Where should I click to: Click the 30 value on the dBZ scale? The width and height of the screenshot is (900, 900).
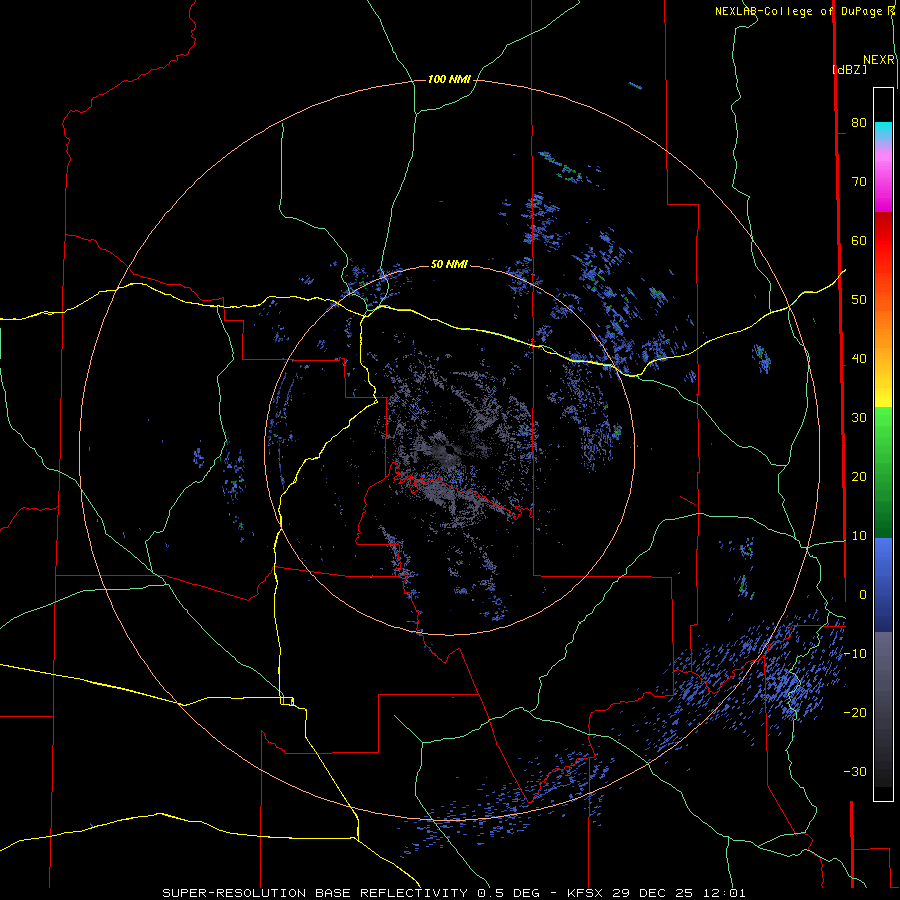[x=859, y=418]
